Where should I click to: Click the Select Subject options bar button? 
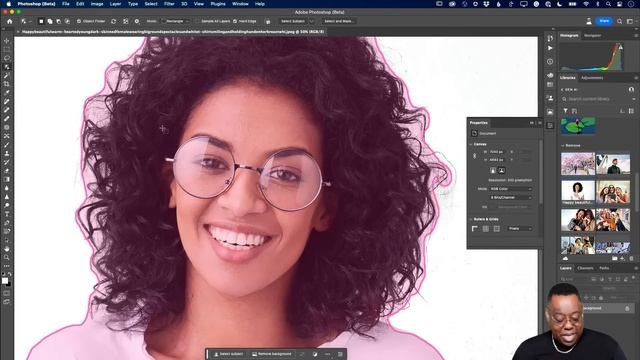tap(293, 21)
